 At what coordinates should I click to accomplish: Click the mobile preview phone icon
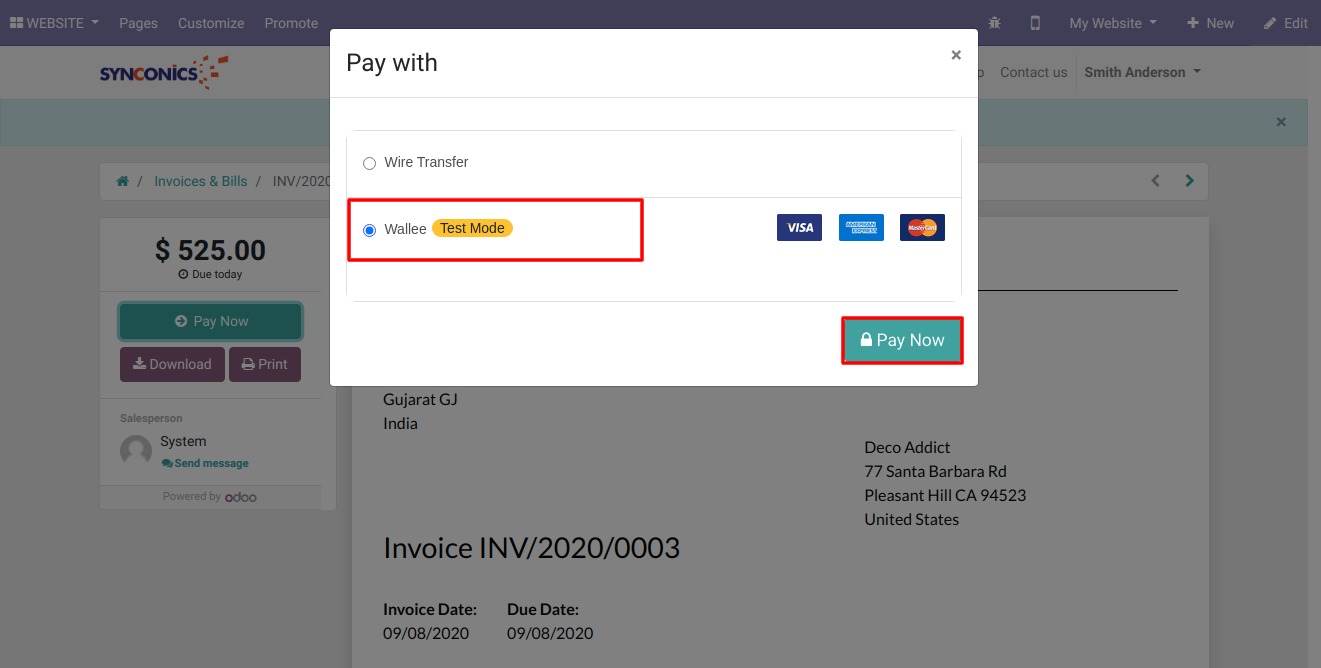pos(1035,23)
